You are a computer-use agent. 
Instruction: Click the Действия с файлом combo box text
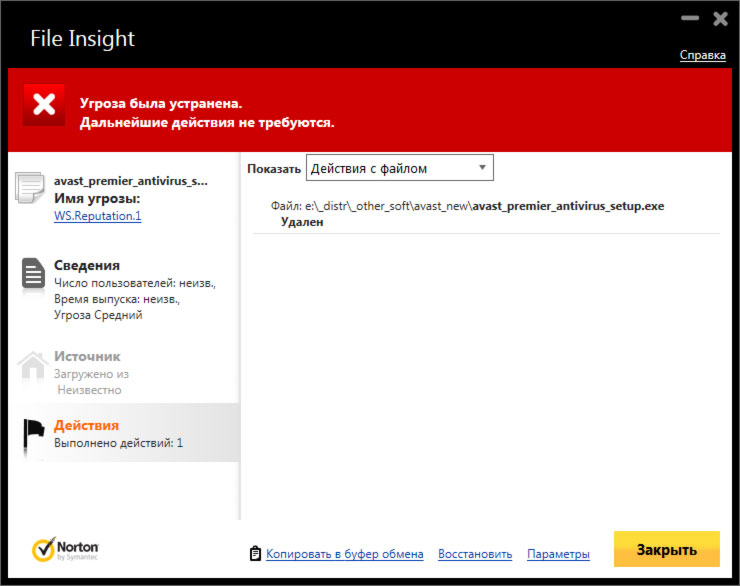[x=369, y=168]
